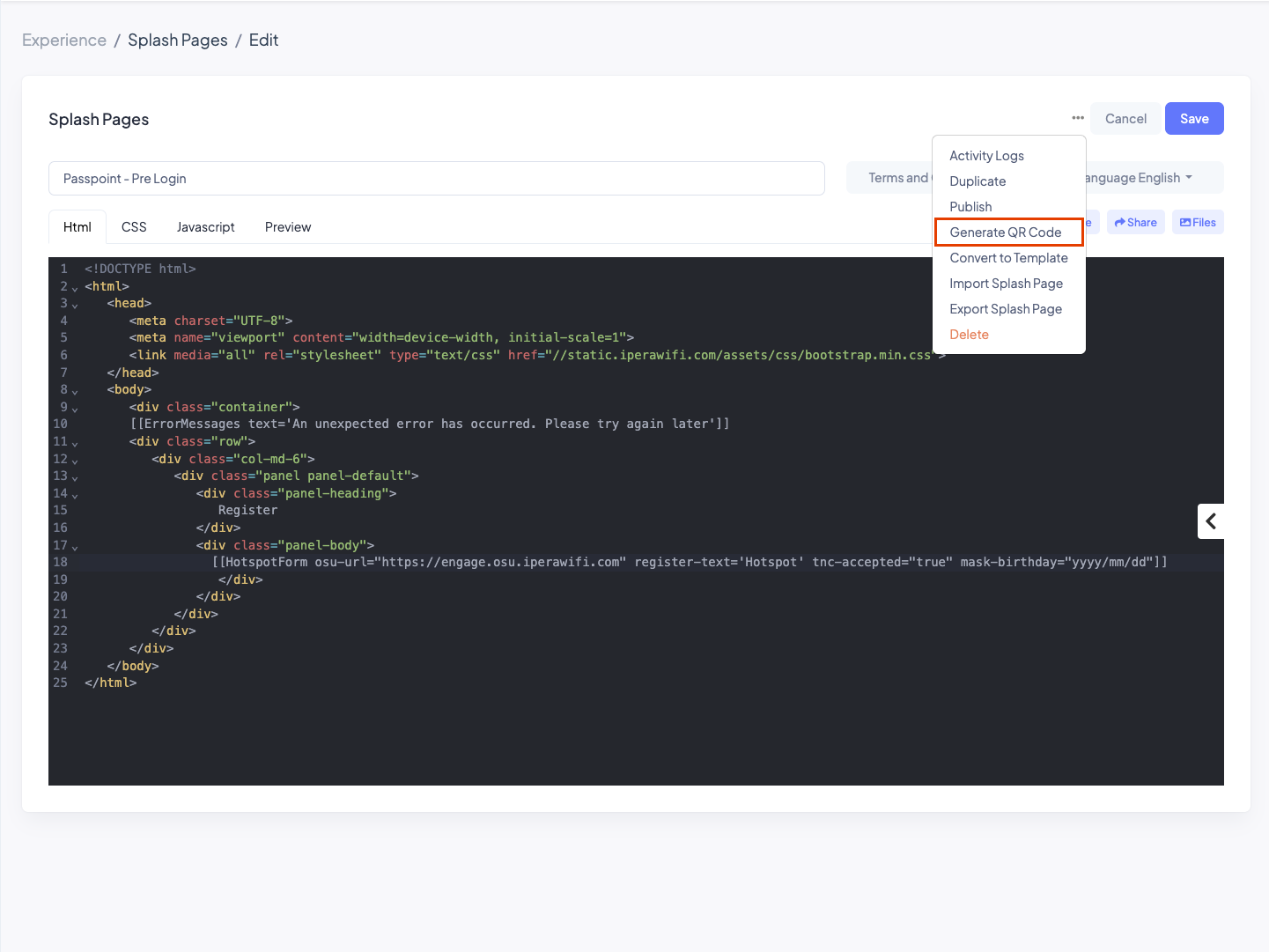Collapse the head tag fold on line 3
This screenshot has height=952, width=1269.
(75, 305)
